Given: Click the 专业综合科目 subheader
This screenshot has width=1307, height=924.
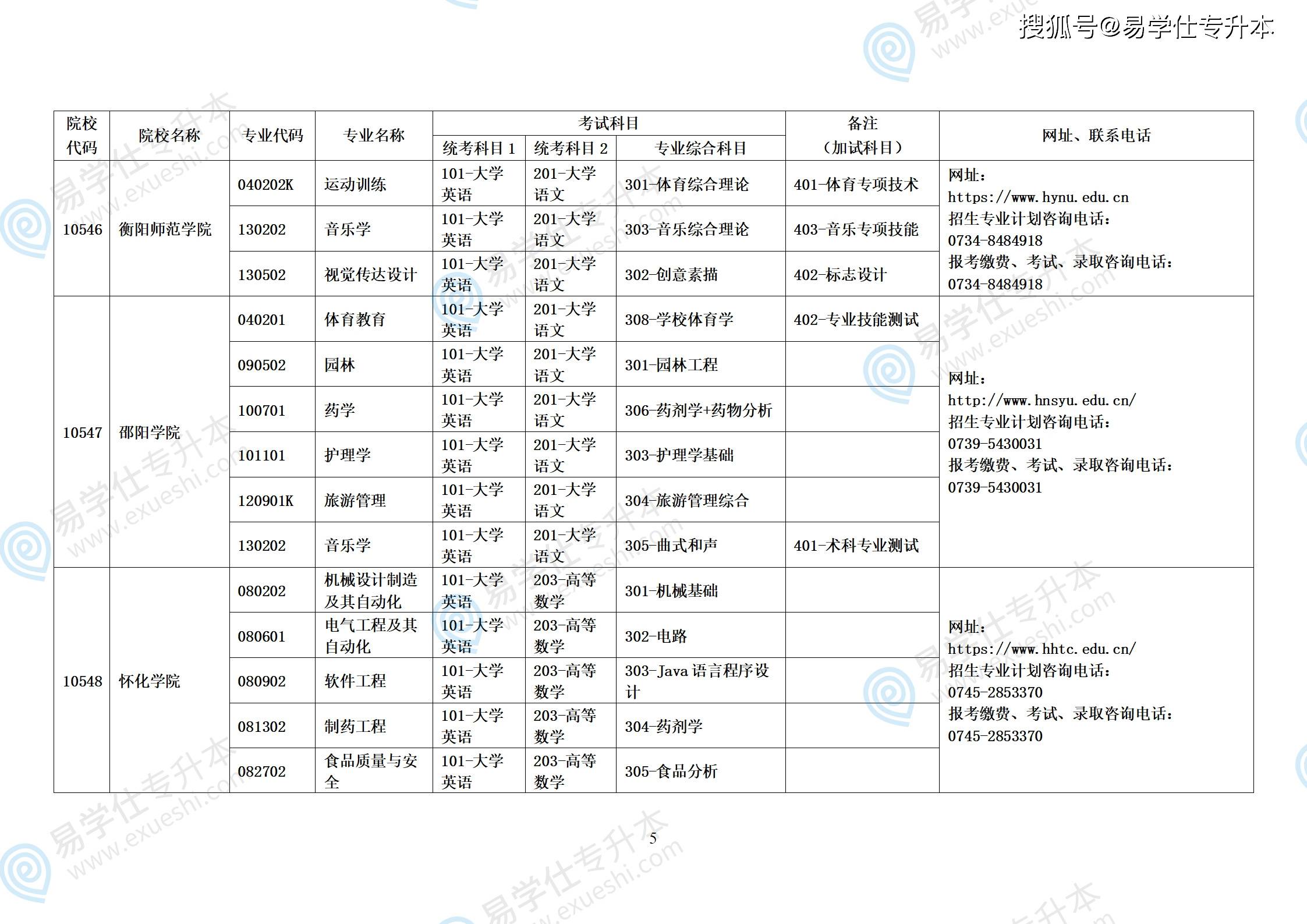Looking at the screenshot, I should click(701, 148).
